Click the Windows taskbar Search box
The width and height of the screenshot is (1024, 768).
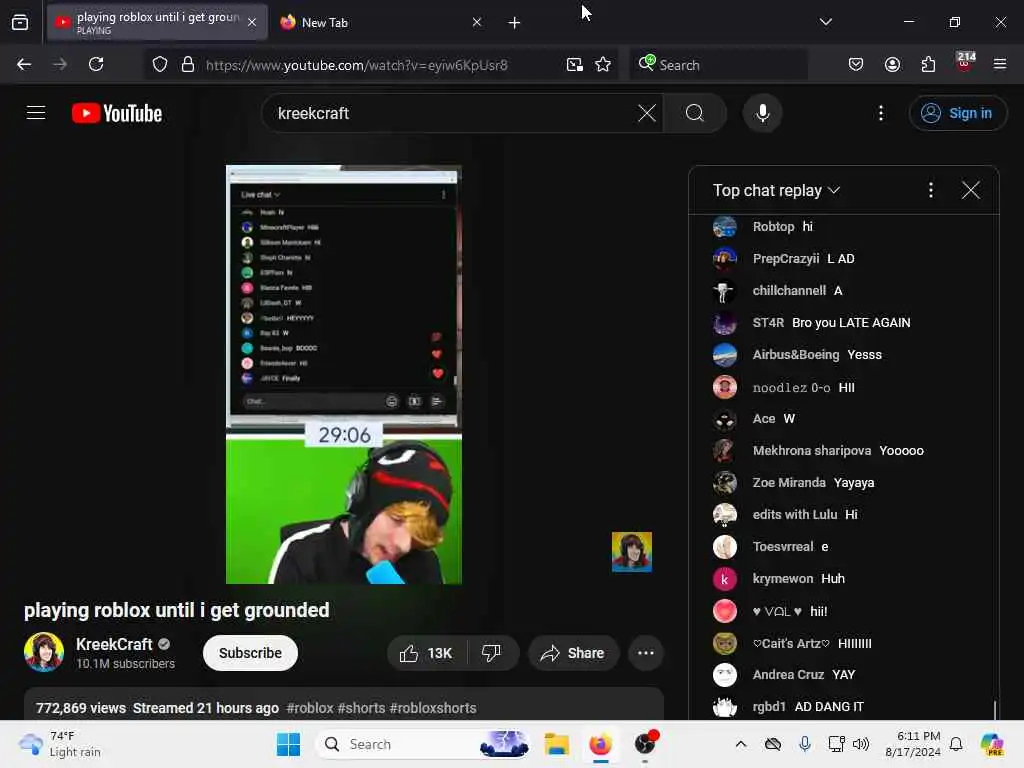(x=423, y=744)
